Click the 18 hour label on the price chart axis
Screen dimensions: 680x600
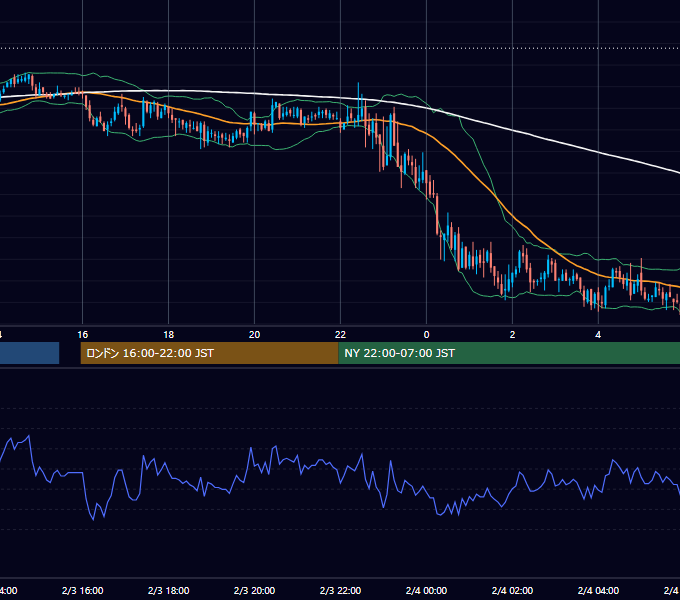point(169,335)
